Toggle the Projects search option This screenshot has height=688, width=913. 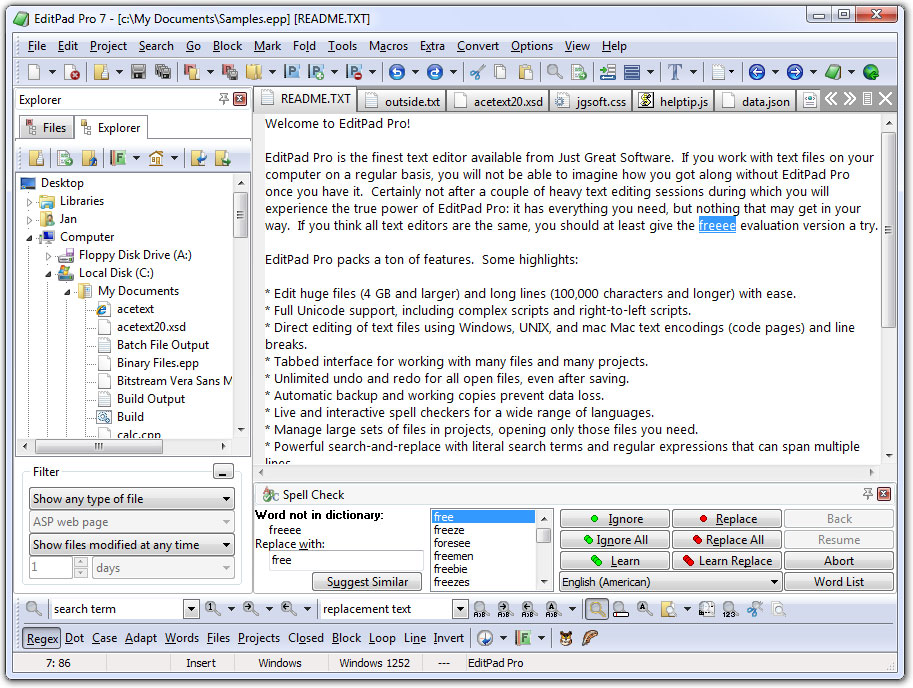pos(259,638)
